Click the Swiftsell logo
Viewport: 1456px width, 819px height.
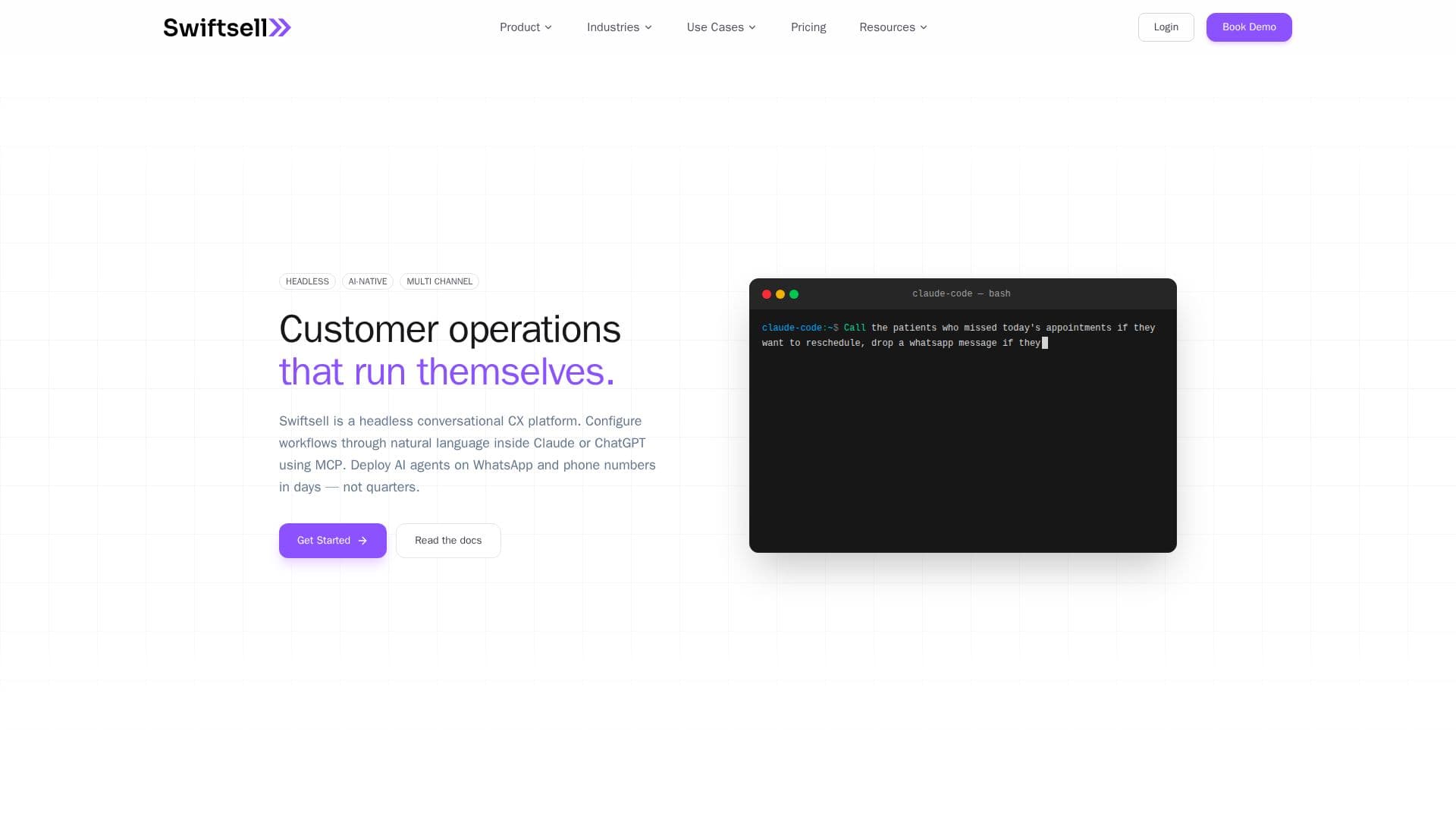227,27
